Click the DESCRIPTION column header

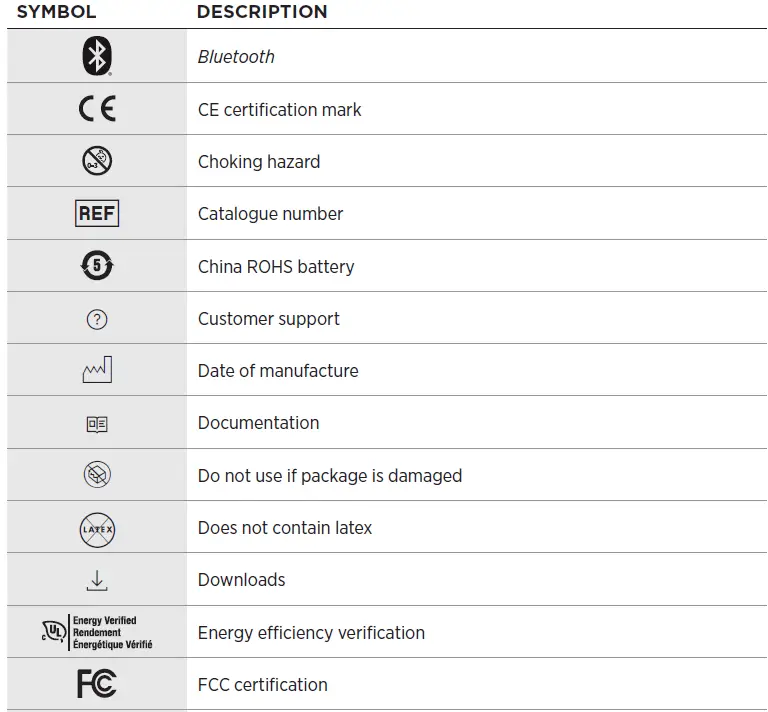(262, 13)
